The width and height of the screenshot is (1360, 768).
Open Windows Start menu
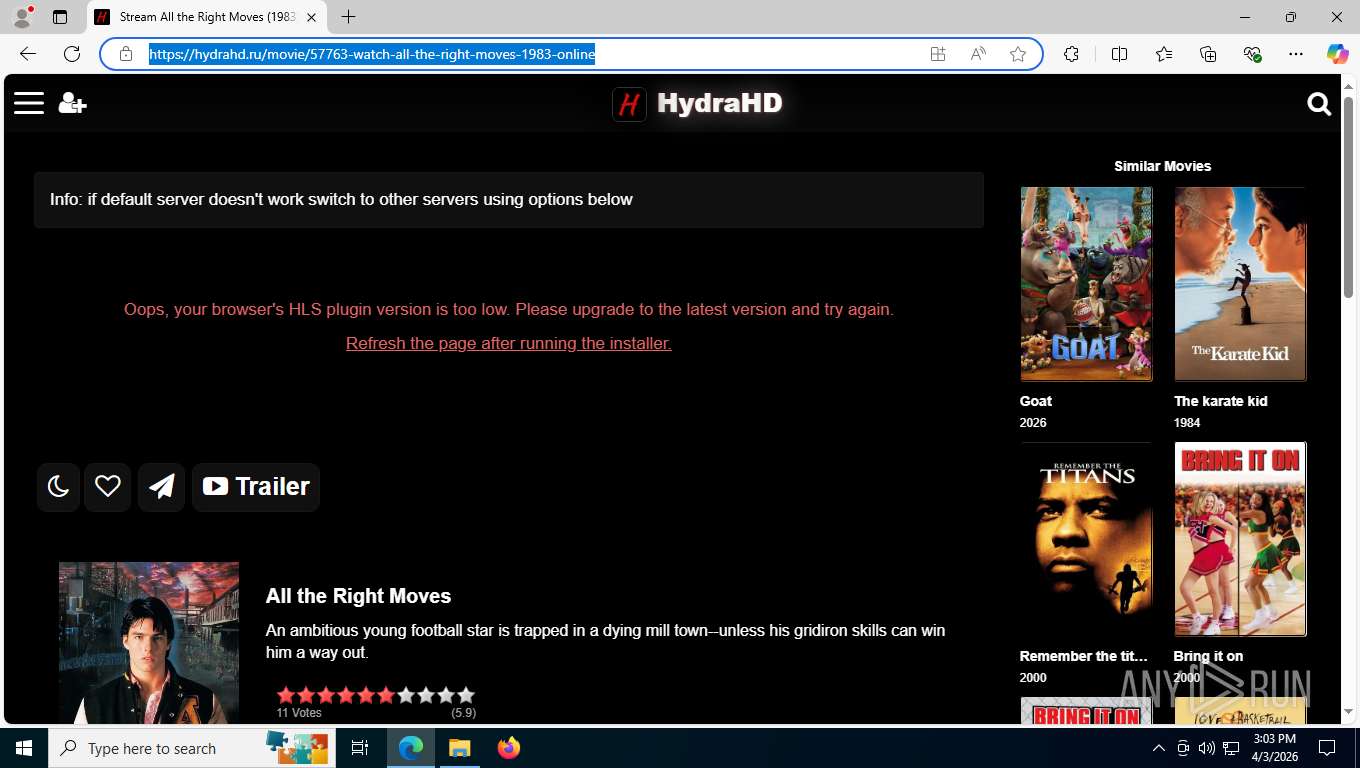tap(24, 748)
